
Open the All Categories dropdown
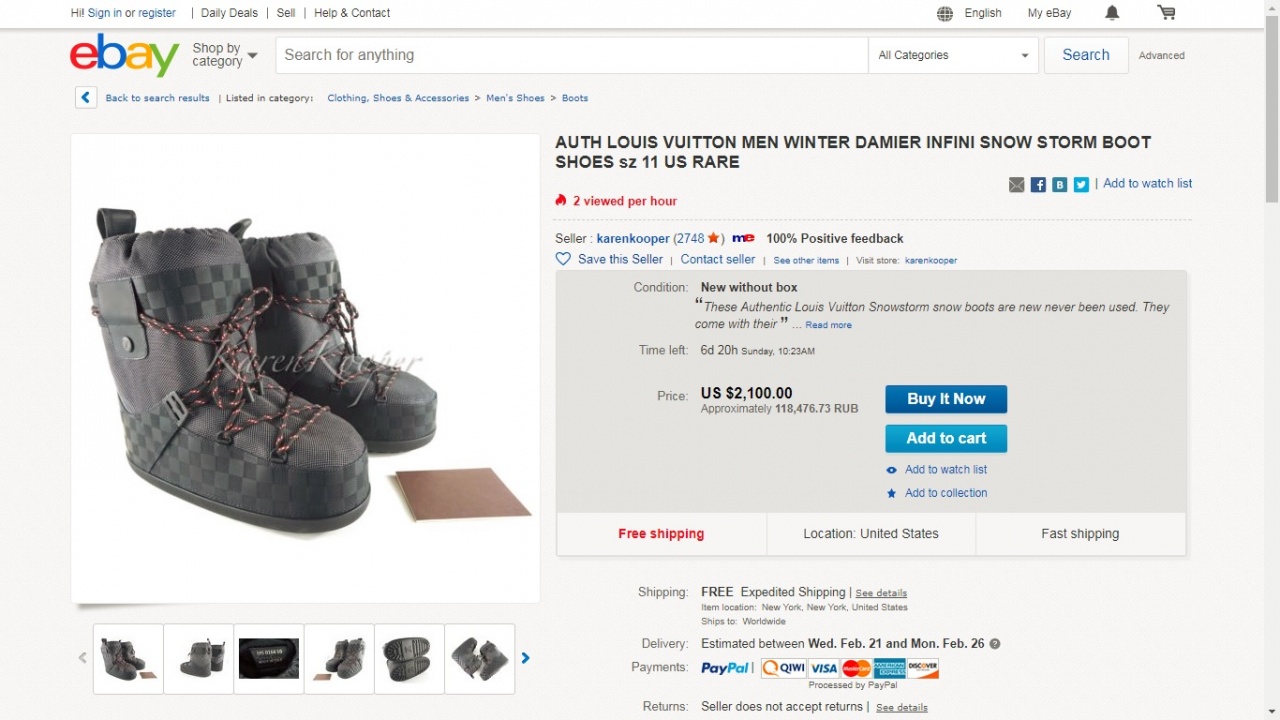point(953,55)
